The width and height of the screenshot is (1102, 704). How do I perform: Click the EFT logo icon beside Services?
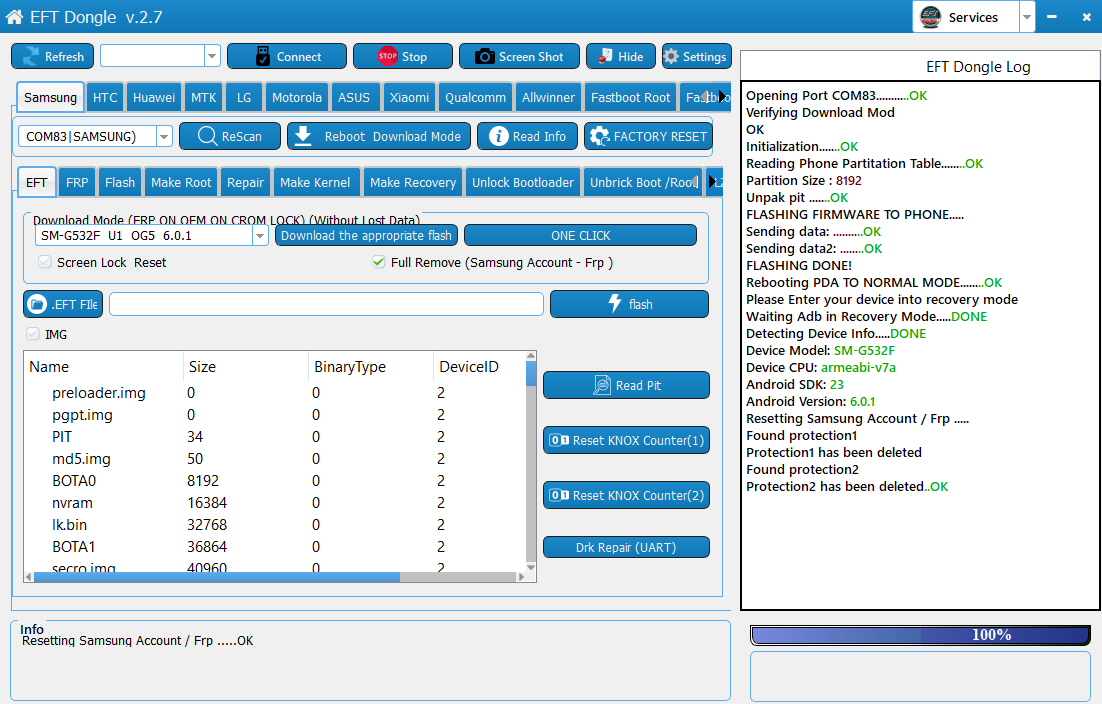(931, 17)
